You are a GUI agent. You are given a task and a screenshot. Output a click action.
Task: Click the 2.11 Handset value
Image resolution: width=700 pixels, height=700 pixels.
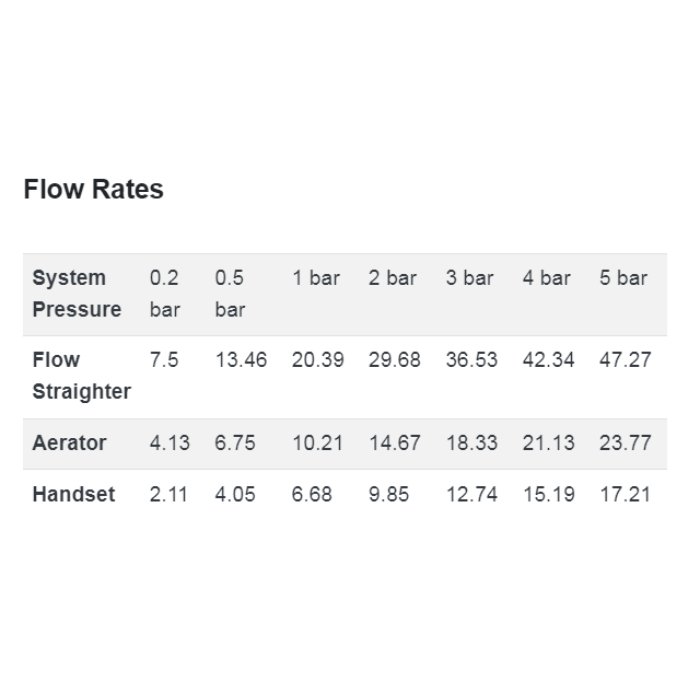coord(169,494)
